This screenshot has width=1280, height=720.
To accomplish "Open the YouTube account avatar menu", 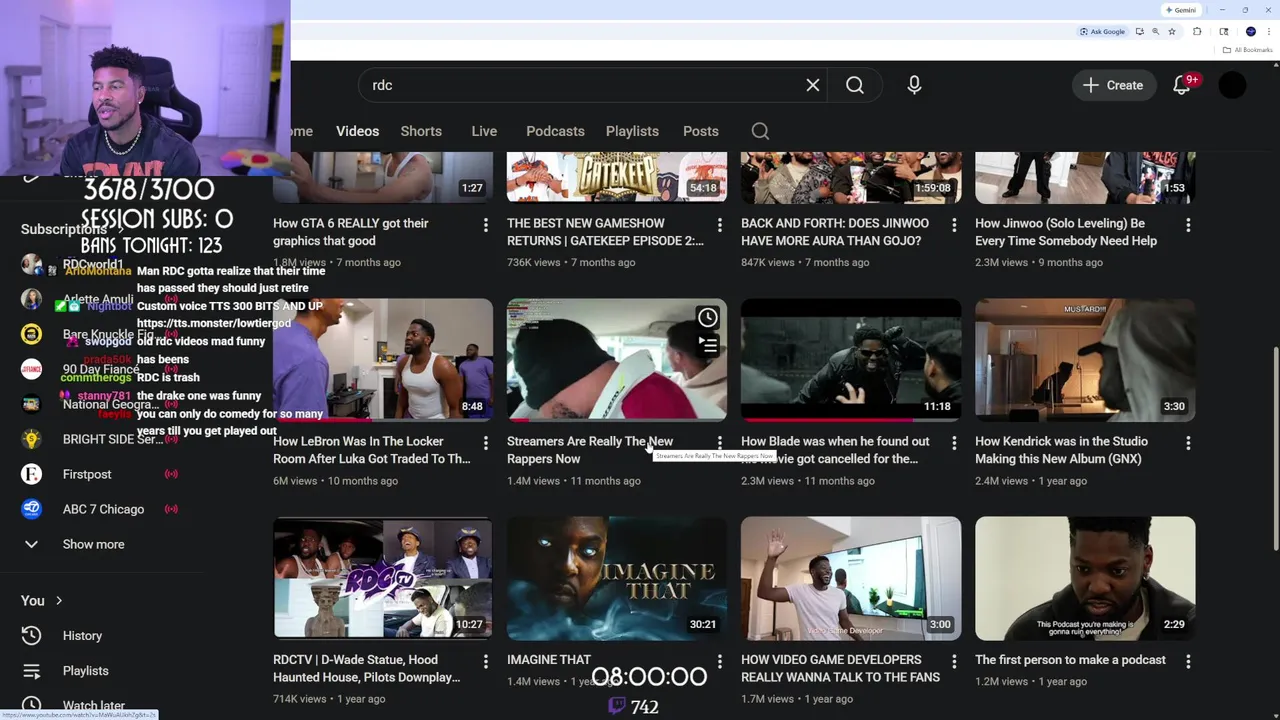I will coord(1233,85).
